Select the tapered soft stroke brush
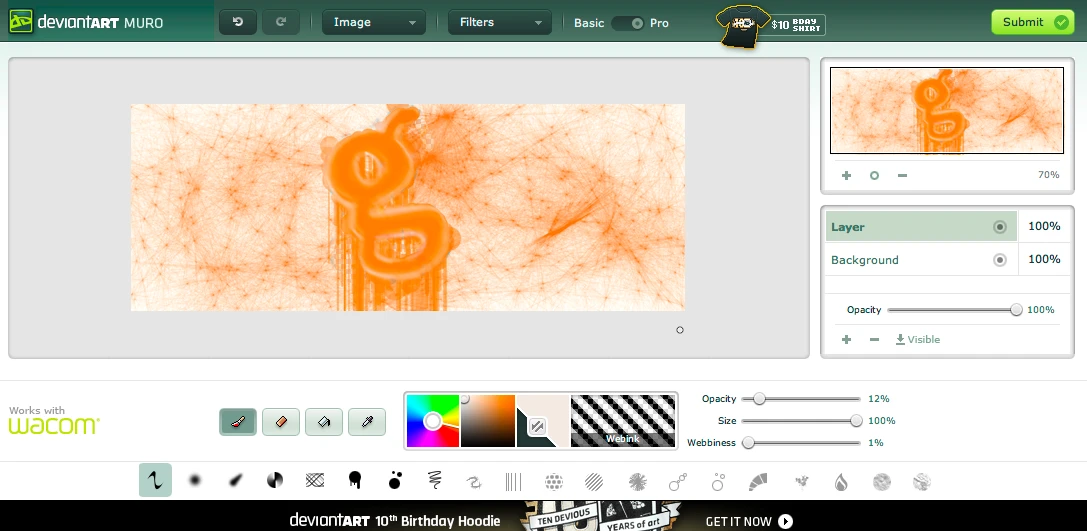The image size is (1087, 531). [235, 480]
